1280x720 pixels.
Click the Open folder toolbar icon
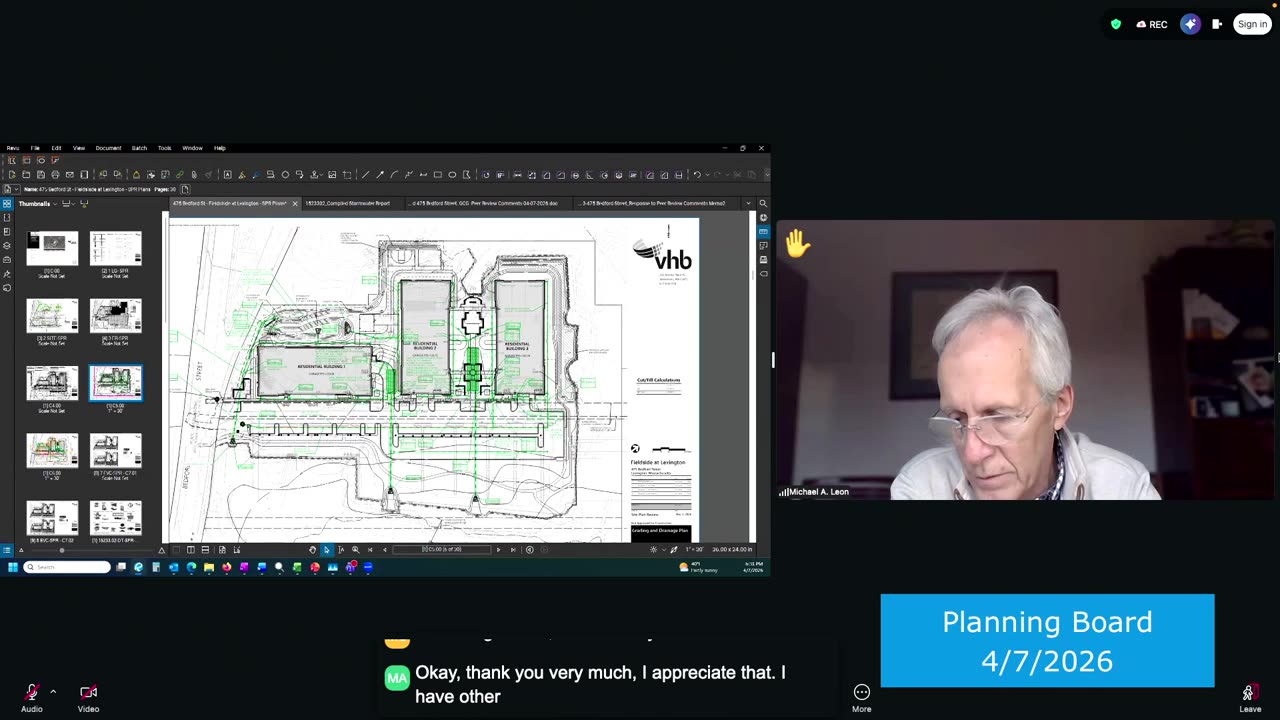point(26,175)
